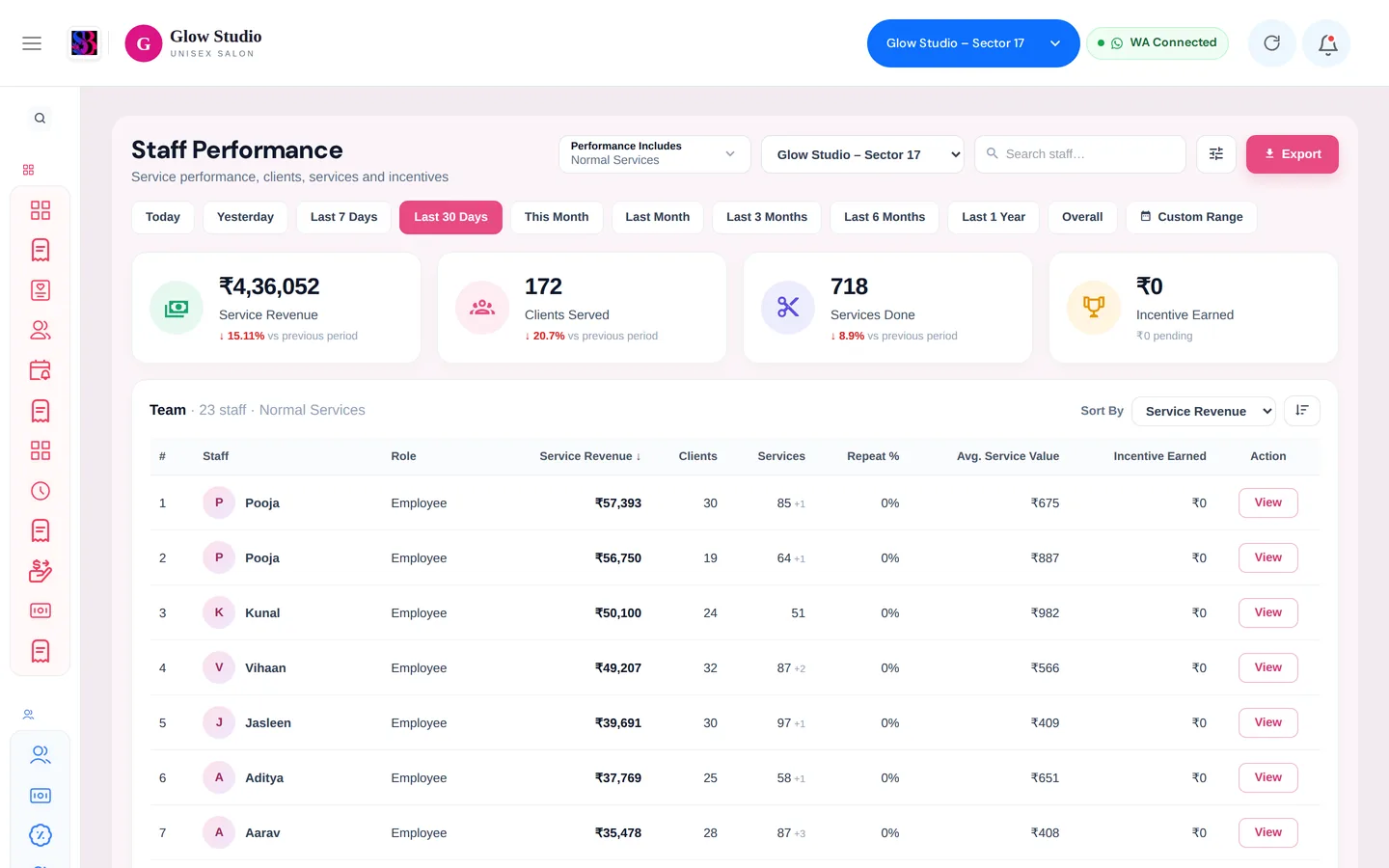View details for Pooja with ₹57,393 revenue
Image resolution: width=1389 pixels, height=868 pixels.
coord(1268,502)
